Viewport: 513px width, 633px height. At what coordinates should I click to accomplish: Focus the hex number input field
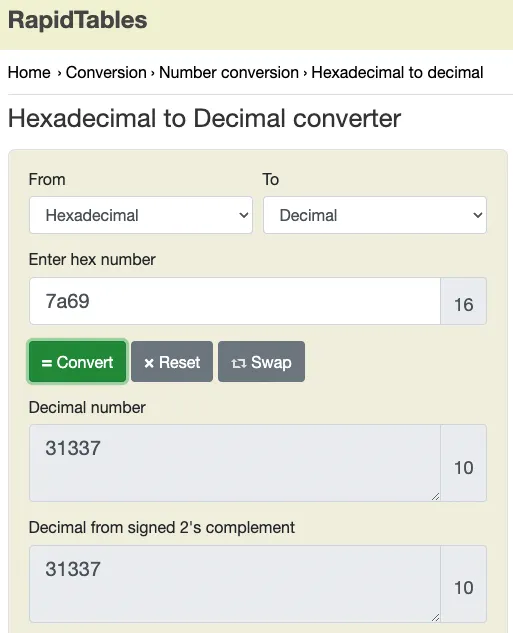point(235,301)
